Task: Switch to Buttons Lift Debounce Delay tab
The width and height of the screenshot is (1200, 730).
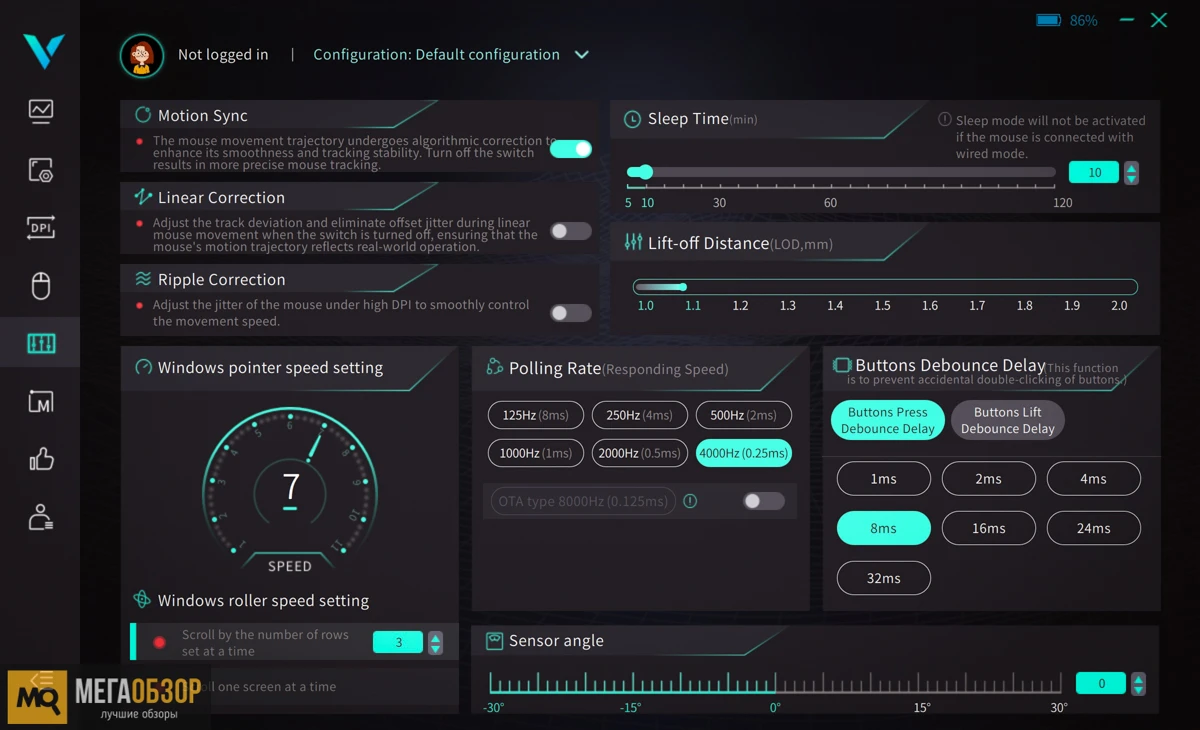Action: tap(1007, 420)
